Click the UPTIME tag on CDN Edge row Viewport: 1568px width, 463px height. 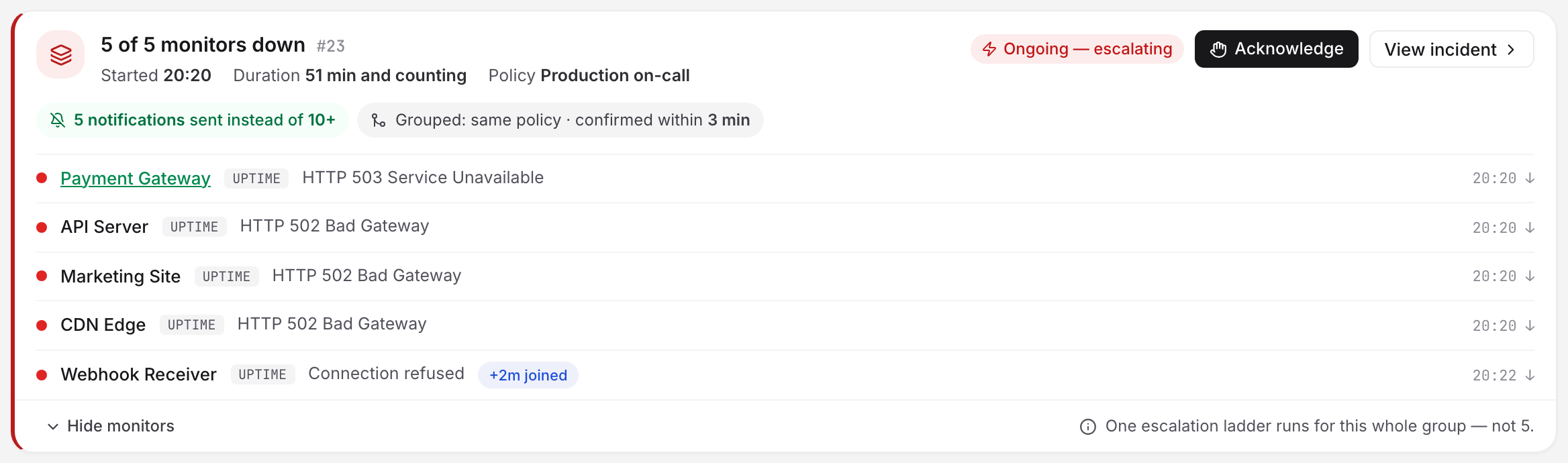click(191, 325)
